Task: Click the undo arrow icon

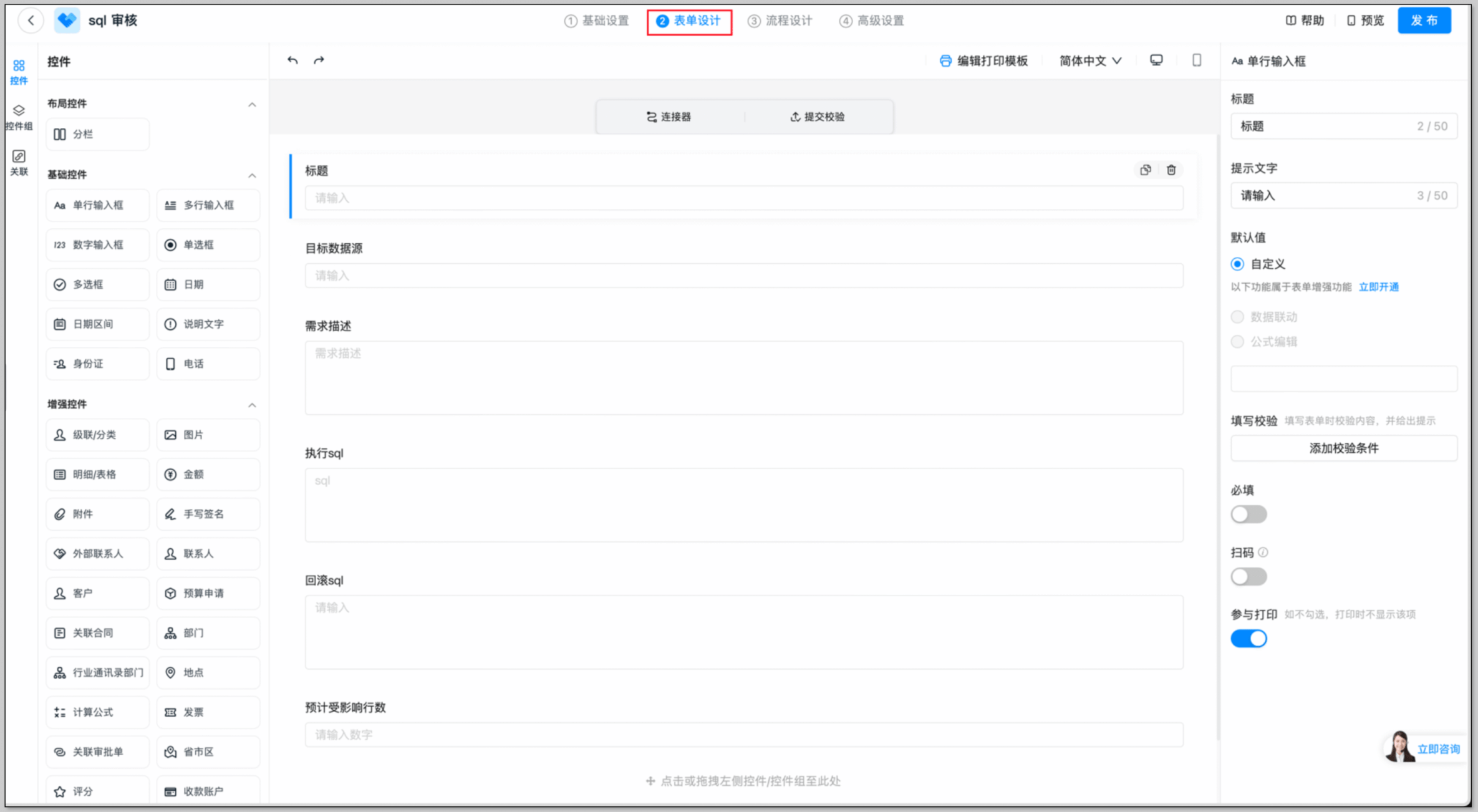Action: [x=292, y=60]
